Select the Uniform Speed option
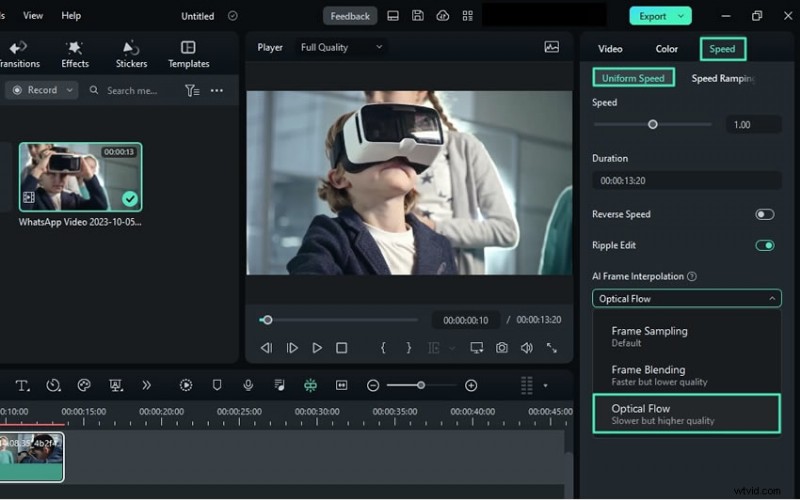The height and width of the screenshot is (500, 800). click(x=633, y=78)
